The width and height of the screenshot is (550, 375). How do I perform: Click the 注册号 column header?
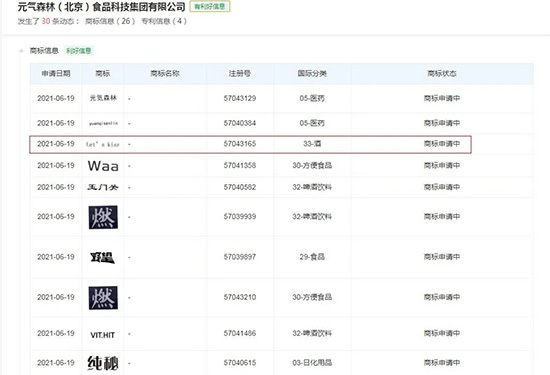click(x=240, y=73)
